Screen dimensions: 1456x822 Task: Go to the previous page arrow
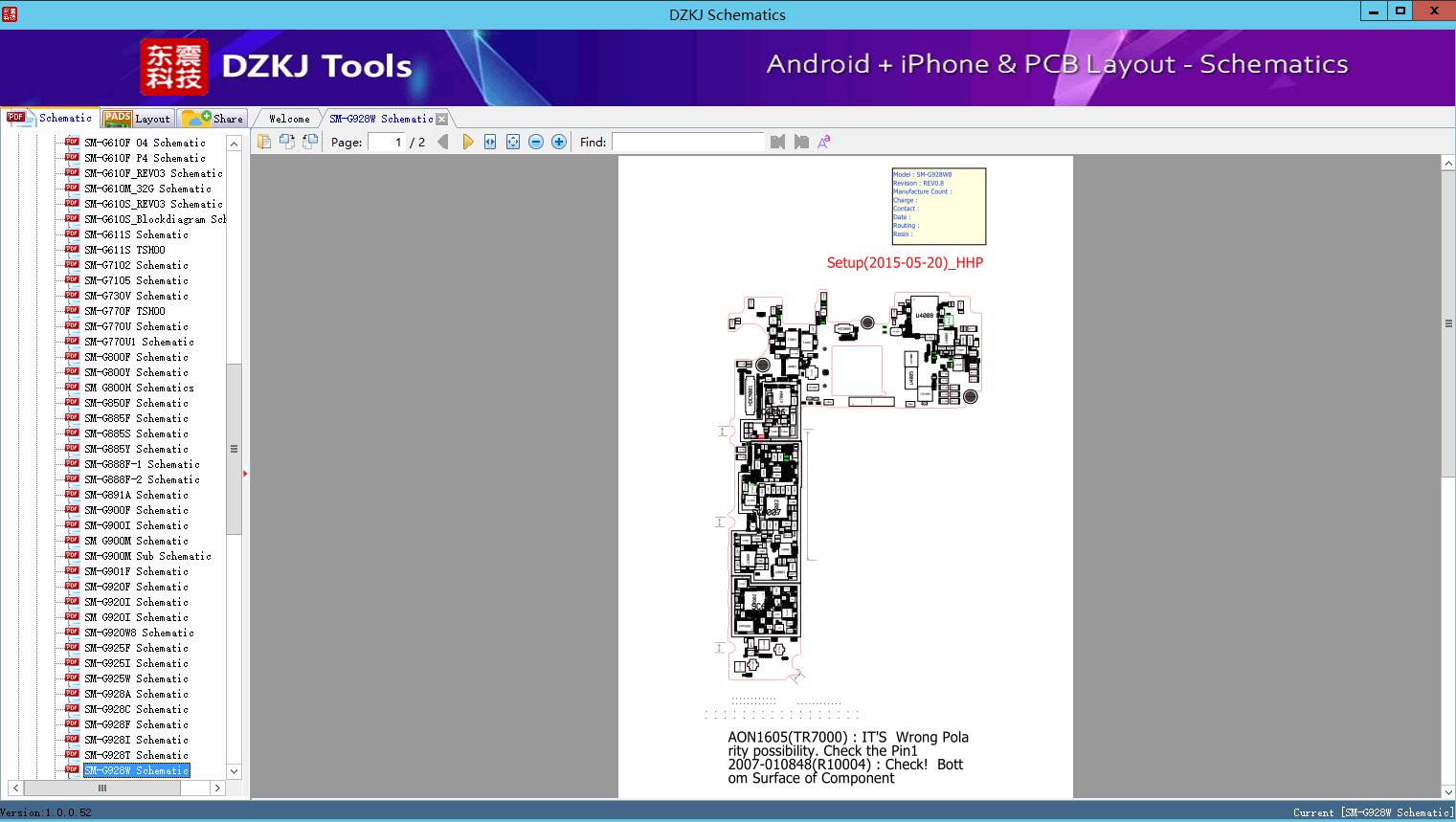(x=442, y=142)
